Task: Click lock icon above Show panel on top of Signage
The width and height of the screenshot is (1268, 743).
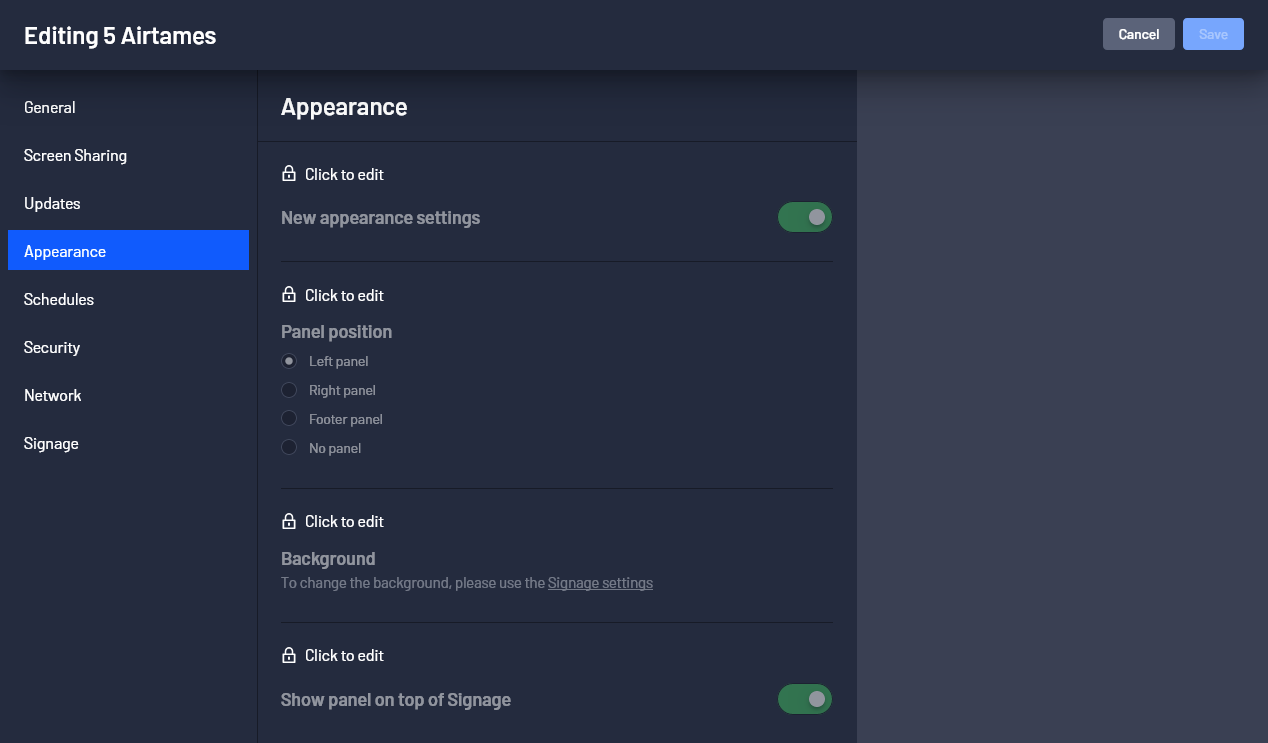Action: [x=289, y=655]
